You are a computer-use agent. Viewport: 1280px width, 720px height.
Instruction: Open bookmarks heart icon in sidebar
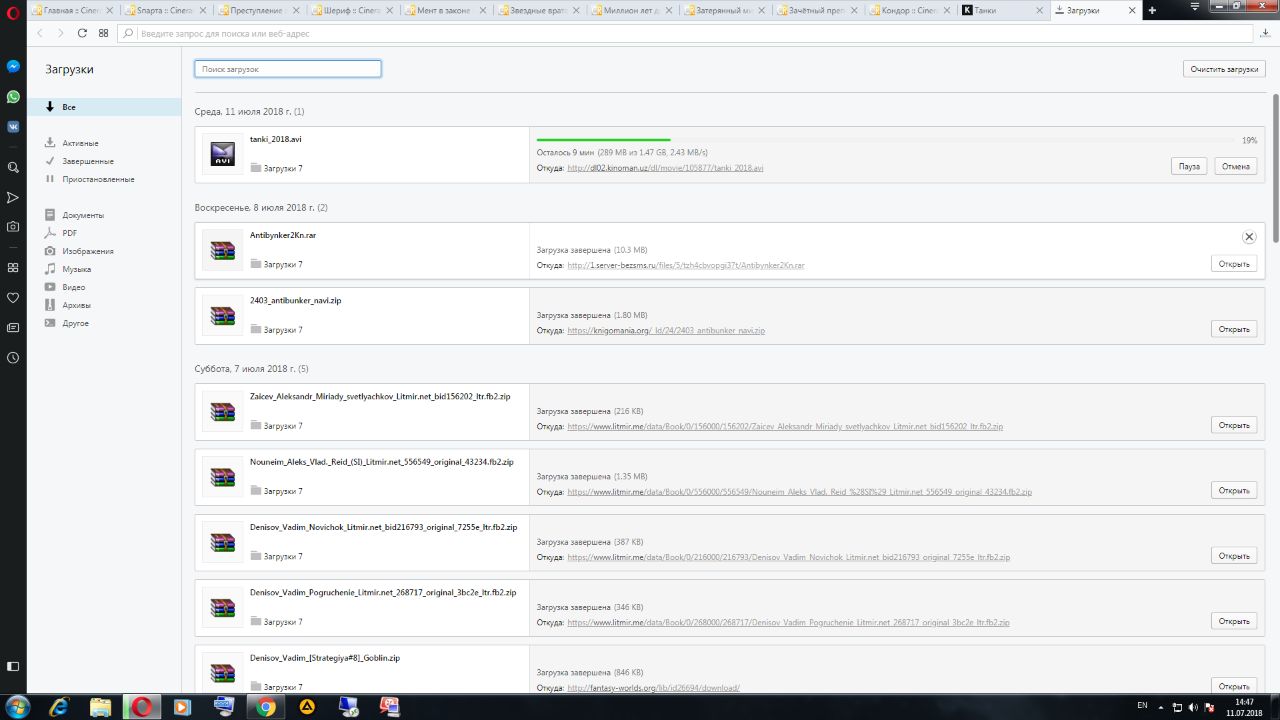13,298
